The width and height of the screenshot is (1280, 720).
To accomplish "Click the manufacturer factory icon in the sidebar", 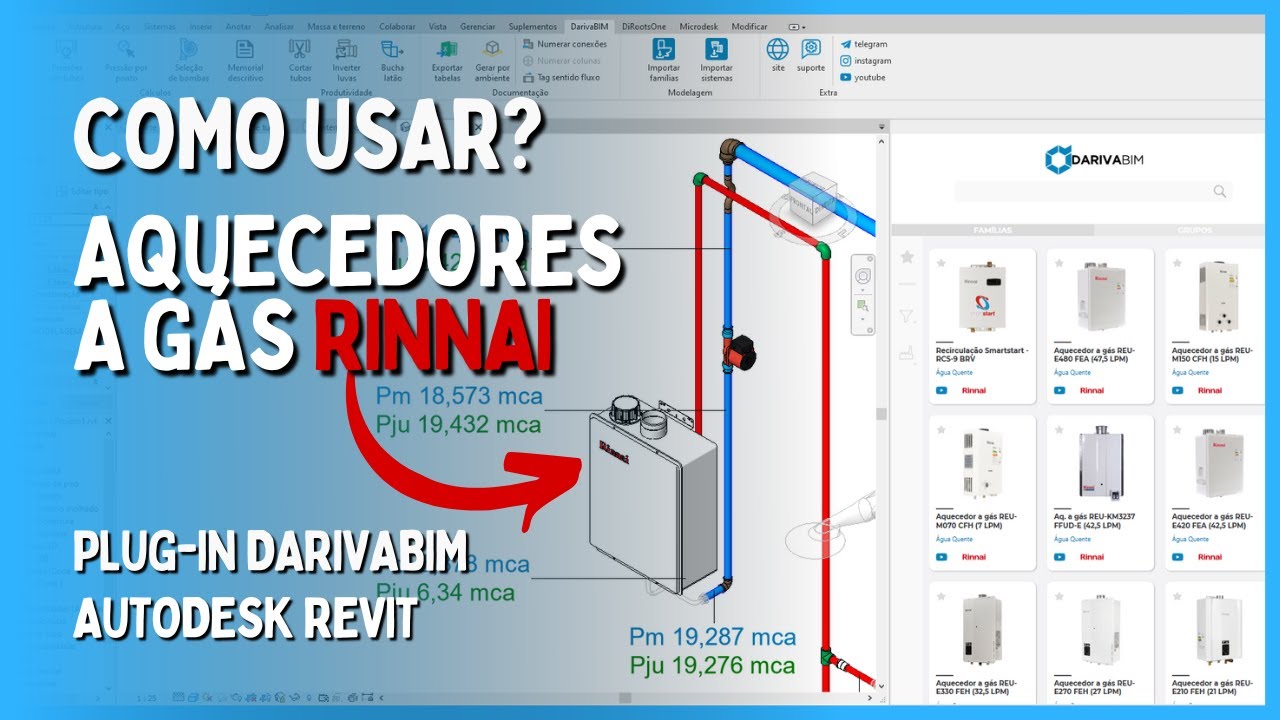I will coord(907,352).
